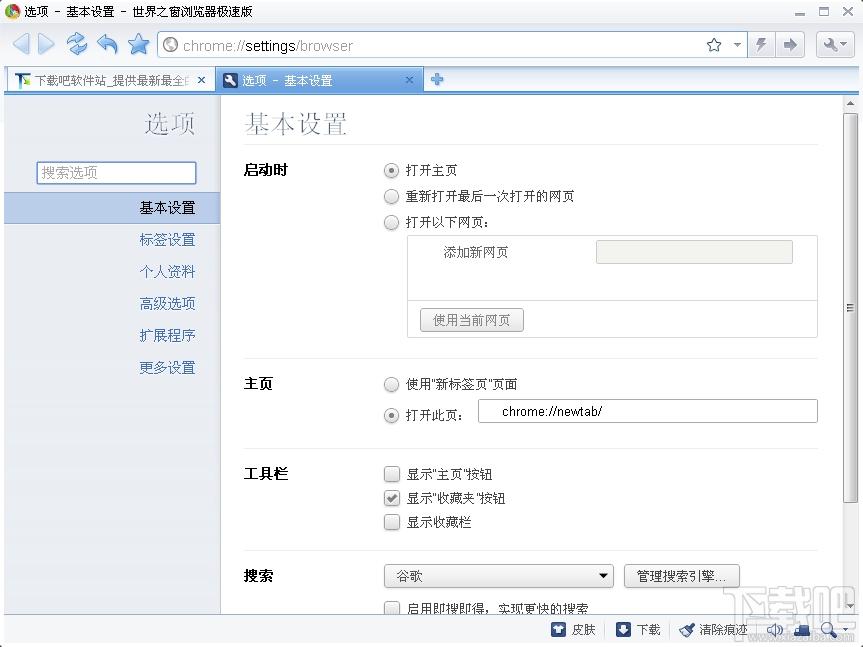Click the 使用当前网页 button

click(472, 320)
